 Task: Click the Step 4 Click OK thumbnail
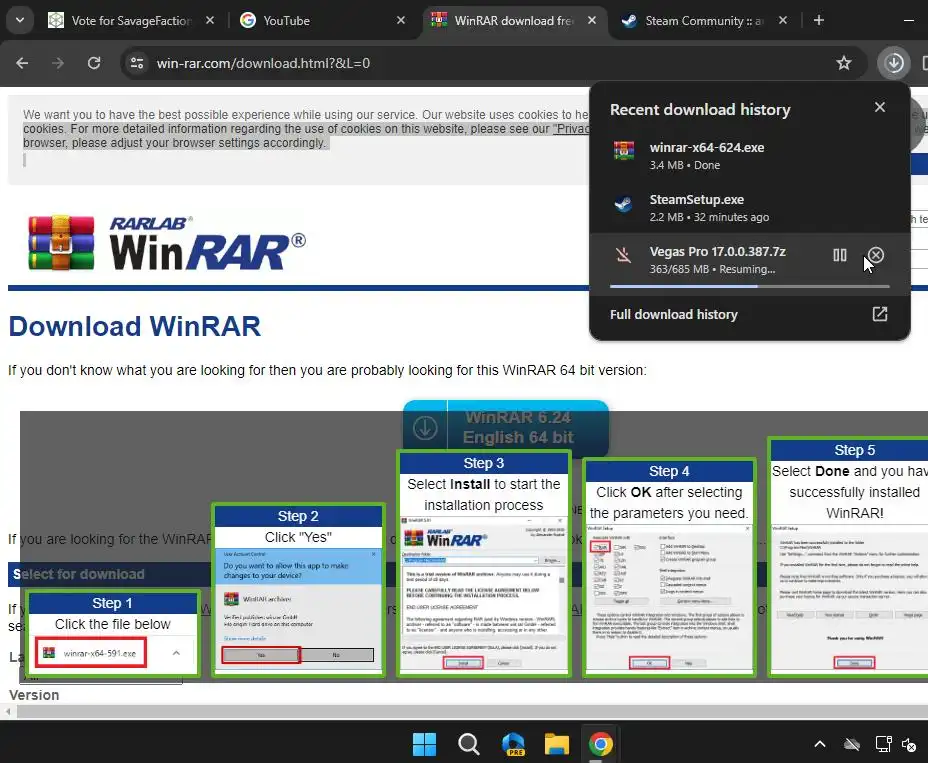coord(669,567)
